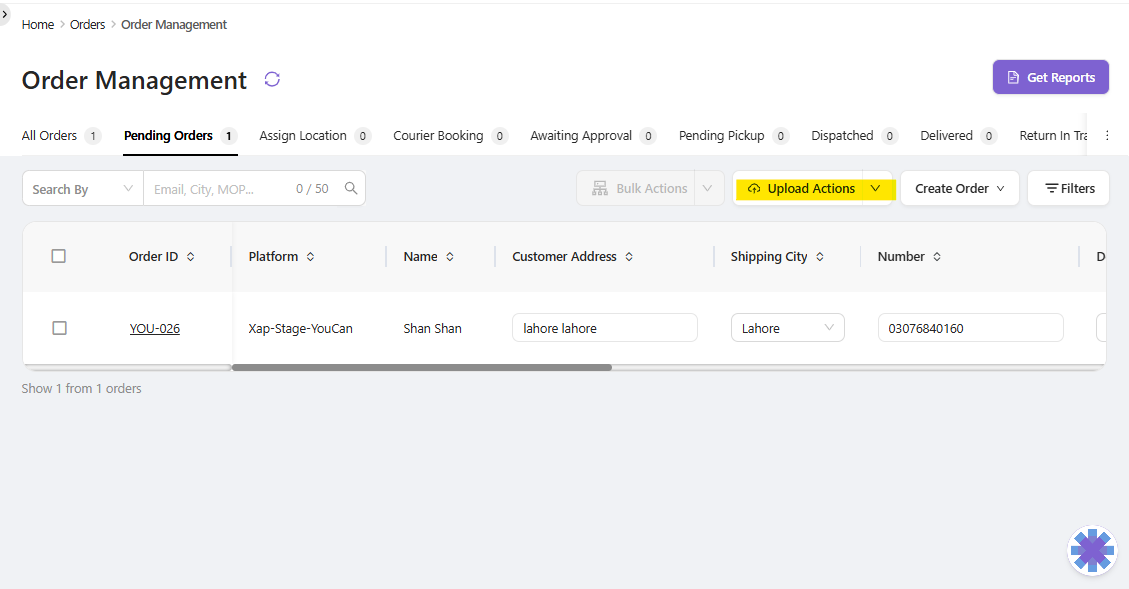
Task: Click the phone number input field
Action: [969, 328]
